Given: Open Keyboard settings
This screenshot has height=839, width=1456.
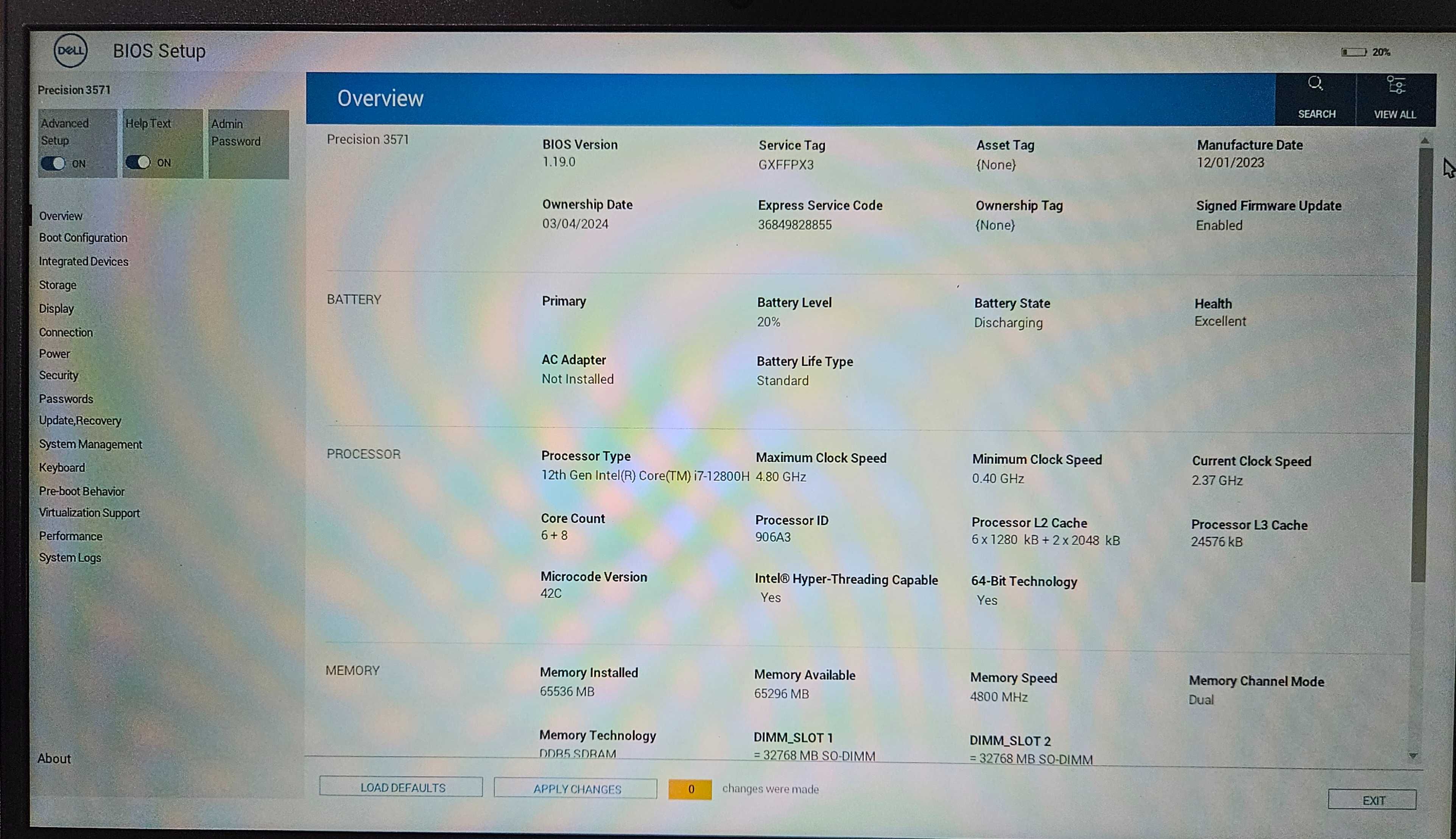Looking at the screenshot, I should (x=62, y=468).
